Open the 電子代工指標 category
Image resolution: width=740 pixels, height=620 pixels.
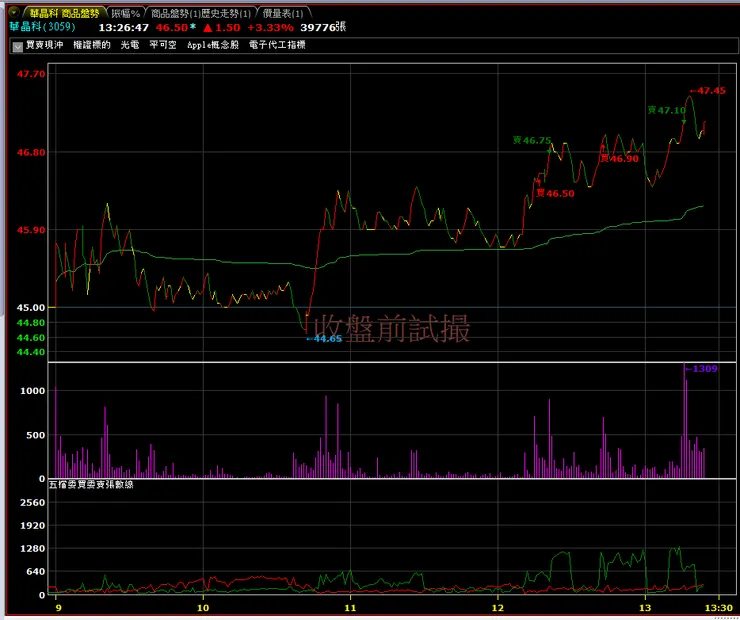pos(277,45)
